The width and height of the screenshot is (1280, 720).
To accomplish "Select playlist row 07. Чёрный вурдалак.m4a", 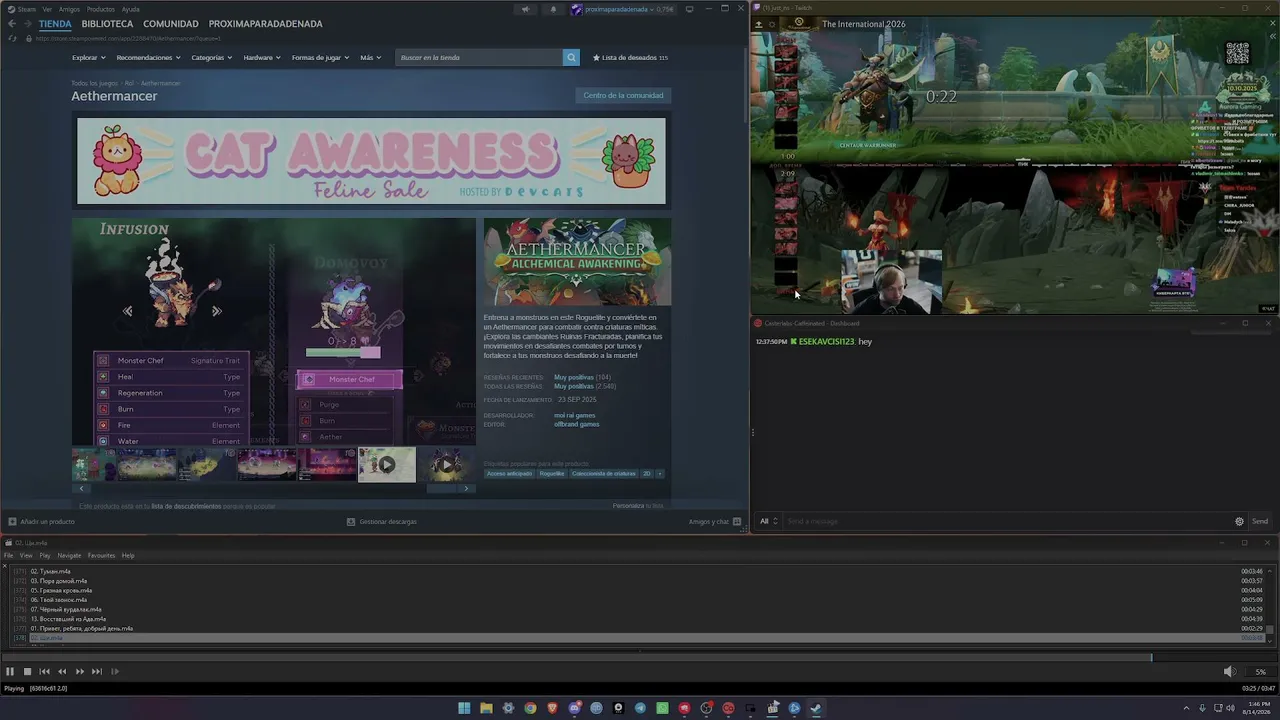I will (640, 609).
